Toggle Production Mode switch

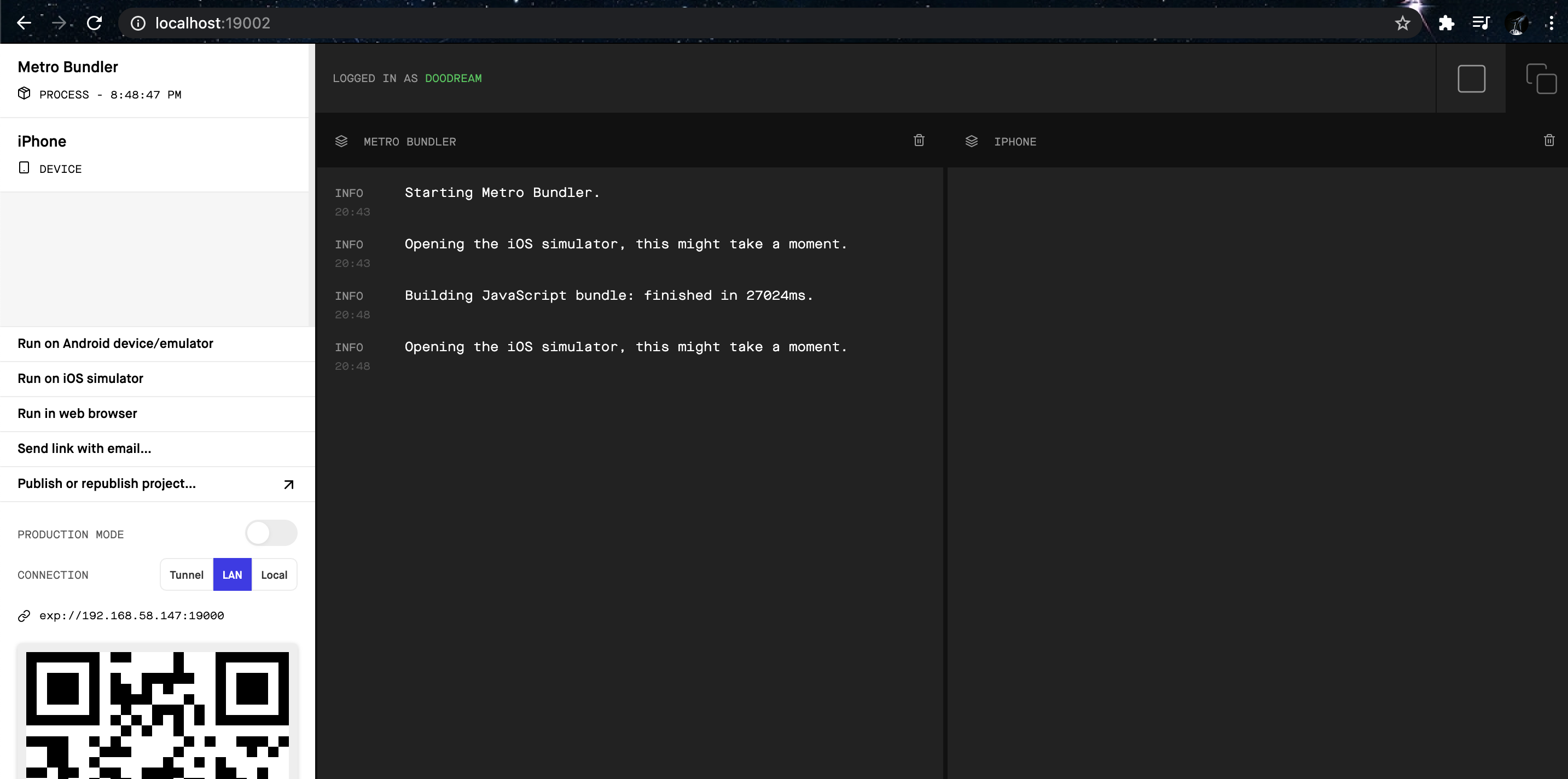tap(271, 533)
